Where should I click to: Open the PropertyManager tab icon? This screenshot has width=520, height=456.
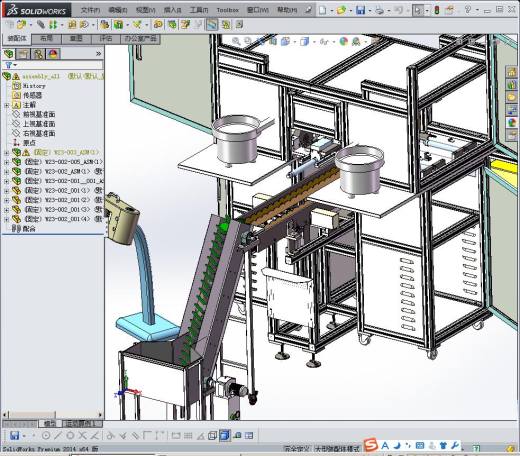23,54
